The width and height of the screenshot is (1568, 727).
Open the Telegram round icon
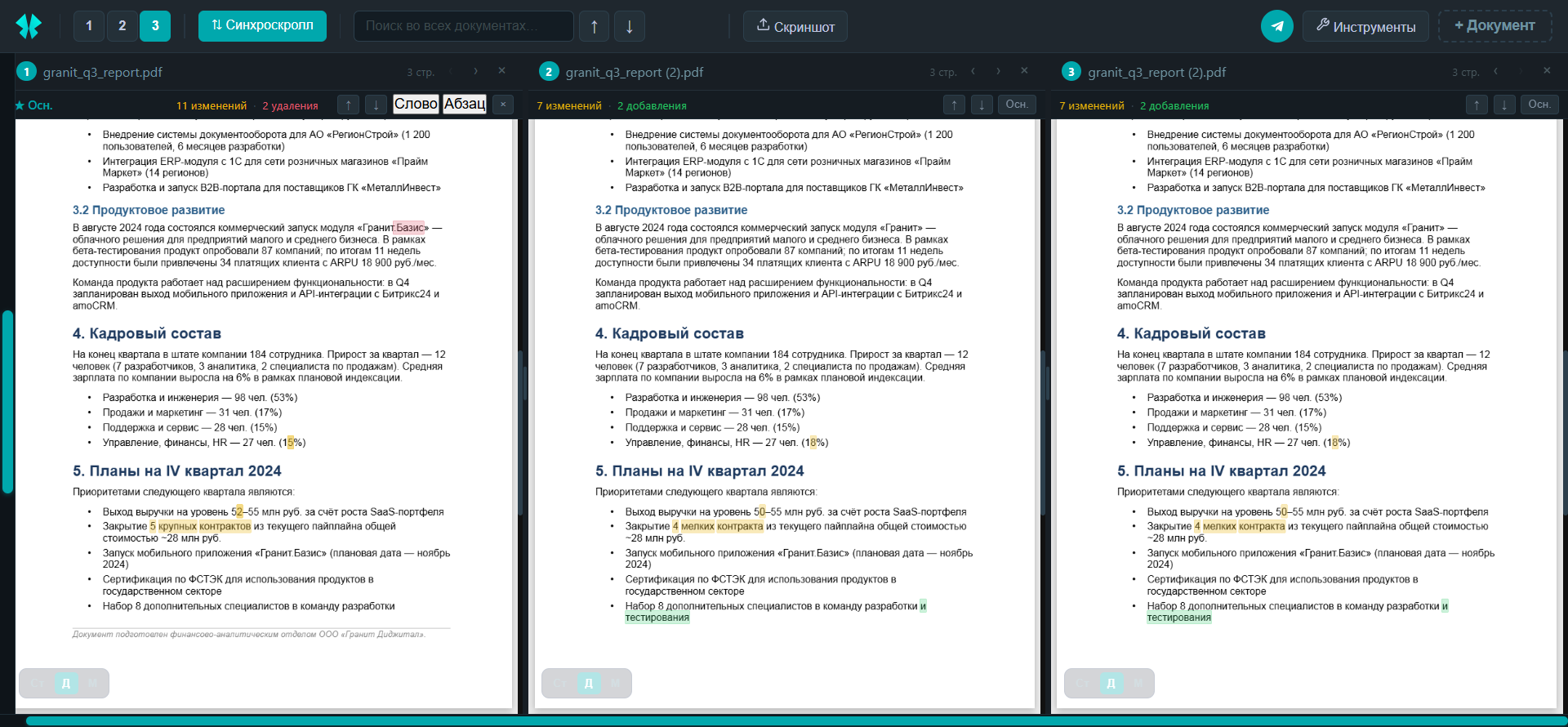point(1277,26)
